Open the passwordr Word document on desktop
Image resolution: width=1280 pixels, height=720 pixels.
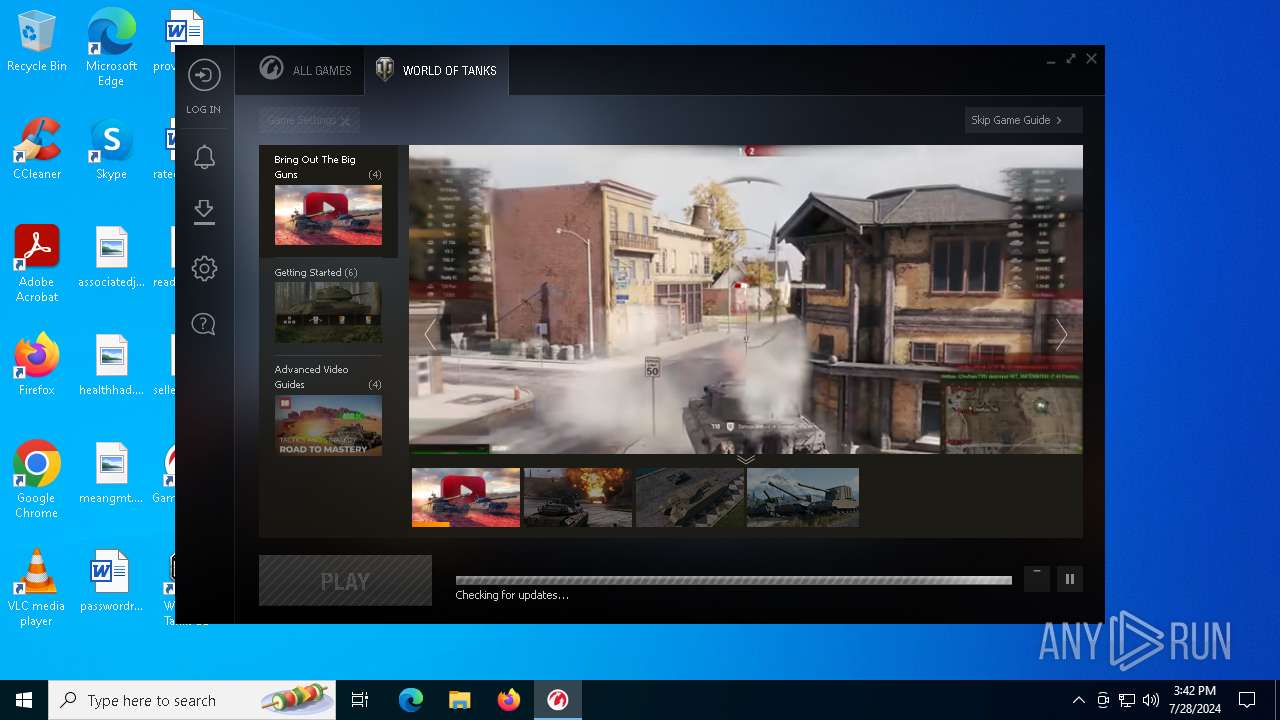point(111,581)
